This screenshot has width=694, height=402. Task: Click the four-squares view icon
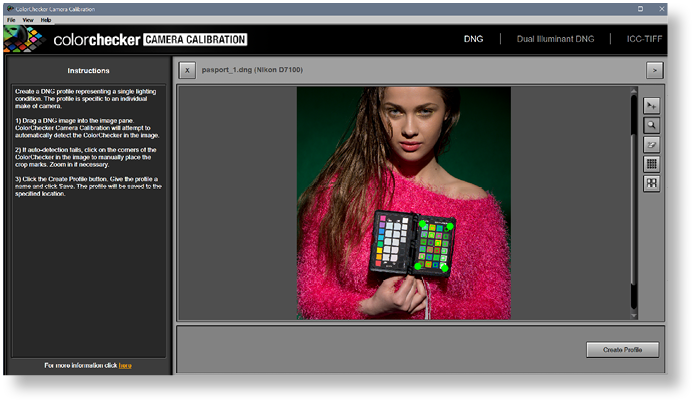coord(651,183)
